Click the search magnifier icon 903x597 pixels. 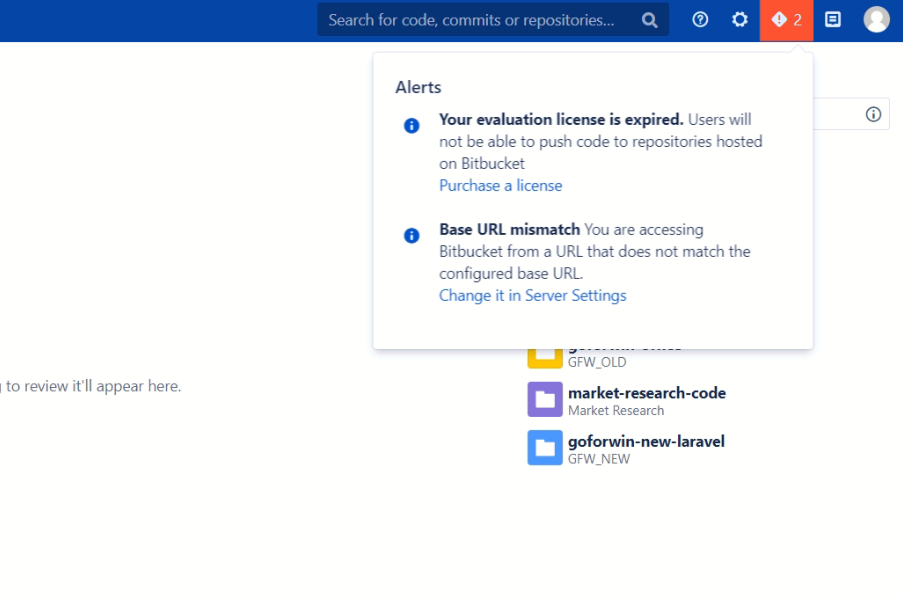point(650,20)
